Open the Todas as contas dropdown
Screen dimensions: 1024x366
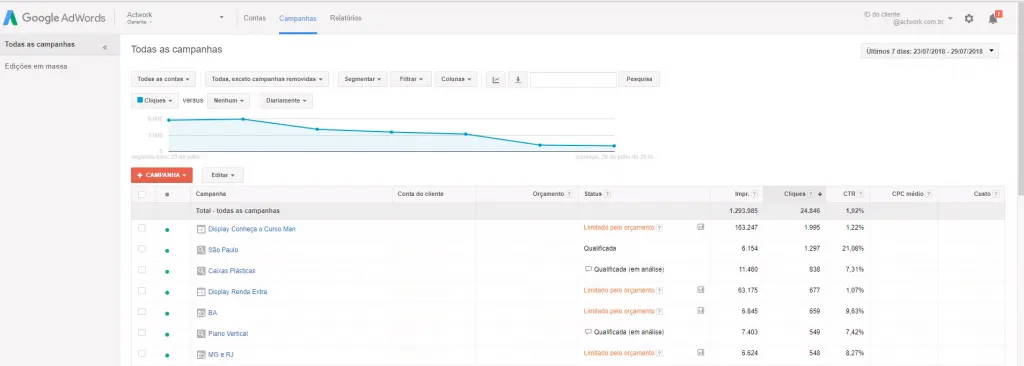coord(163,80)
